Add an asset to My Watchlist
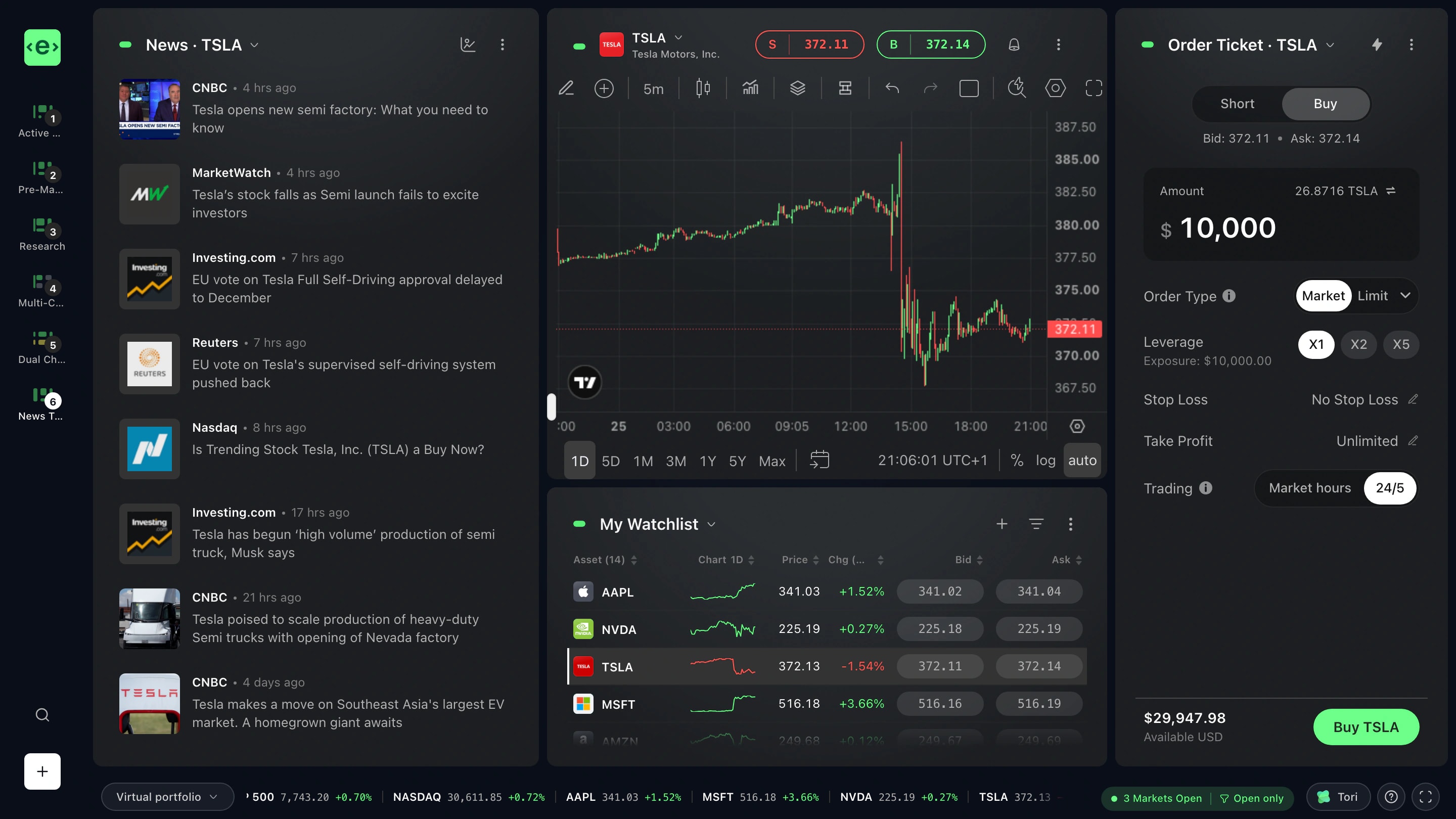This screenshot has height=819, width=1456. tap(1002, 524)
